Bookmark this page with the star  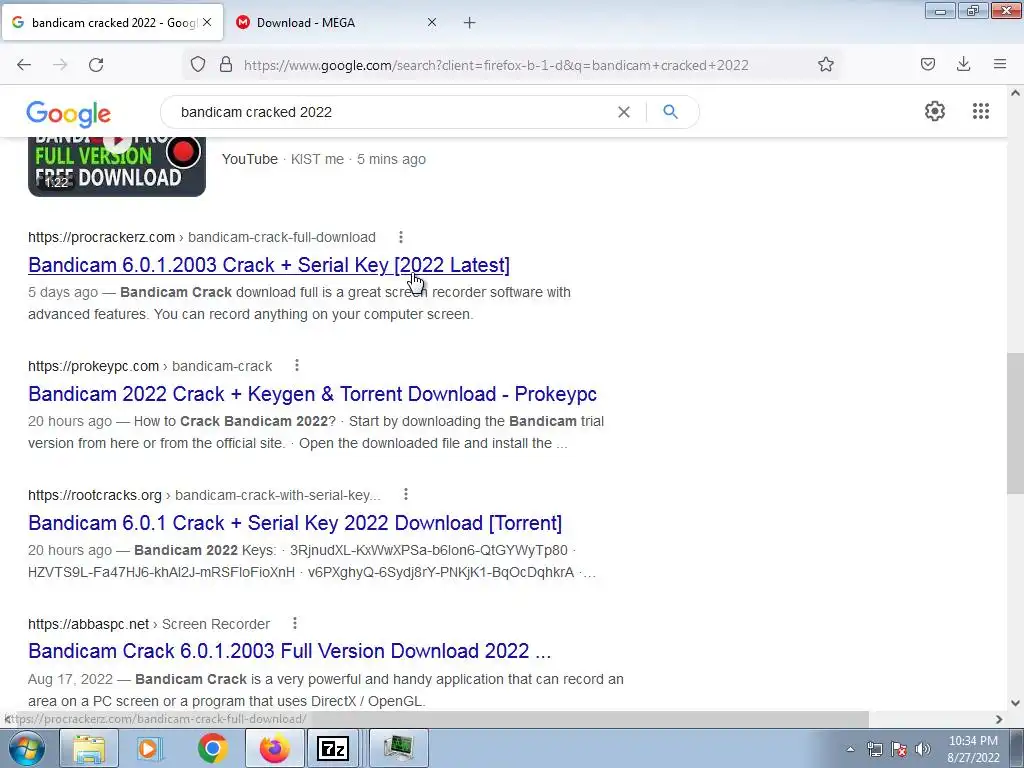[825, 64]
